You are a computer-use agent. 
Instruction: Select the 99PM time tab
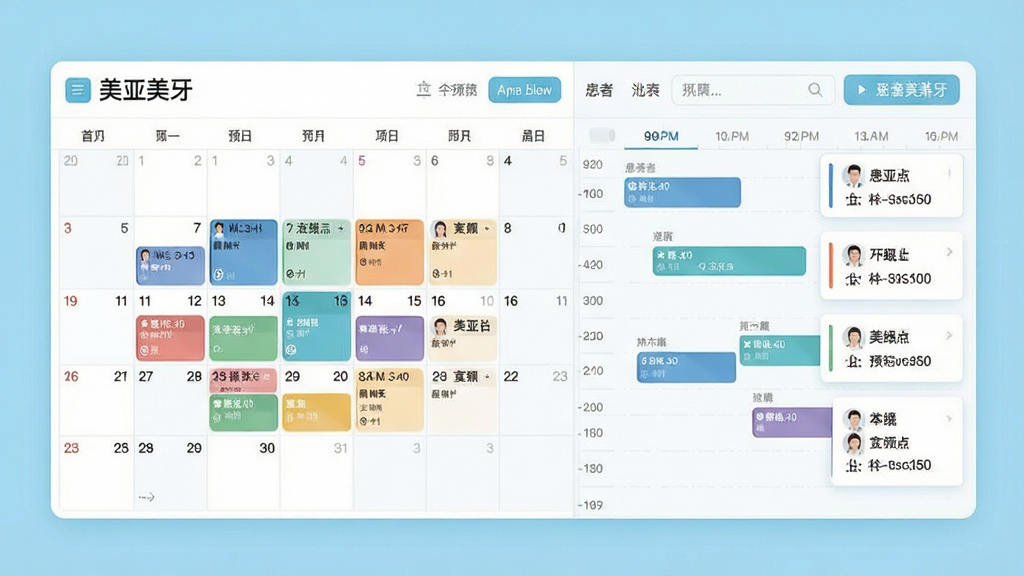pos(661,136)
